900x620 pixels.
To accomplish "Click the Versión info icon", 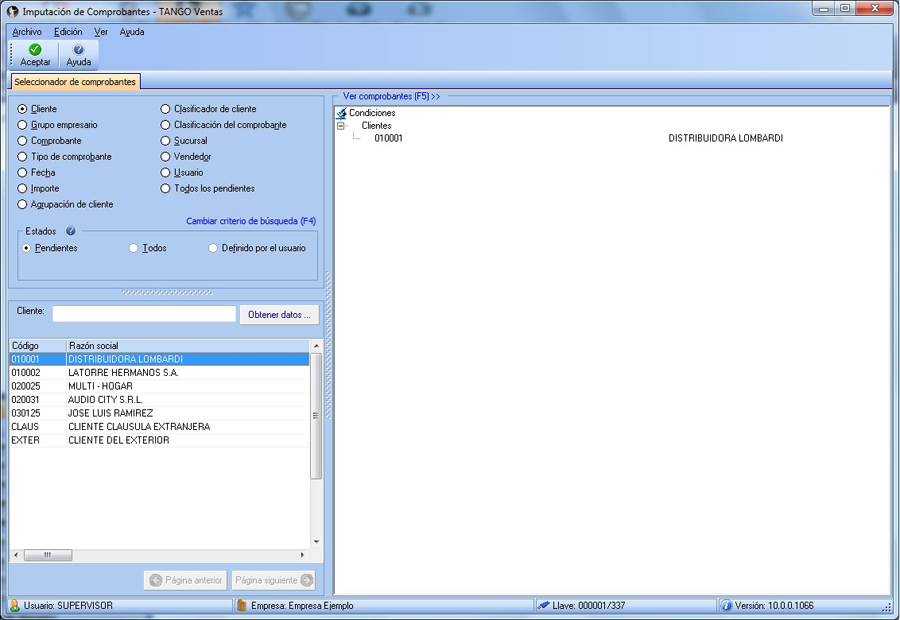I will 727,606.
